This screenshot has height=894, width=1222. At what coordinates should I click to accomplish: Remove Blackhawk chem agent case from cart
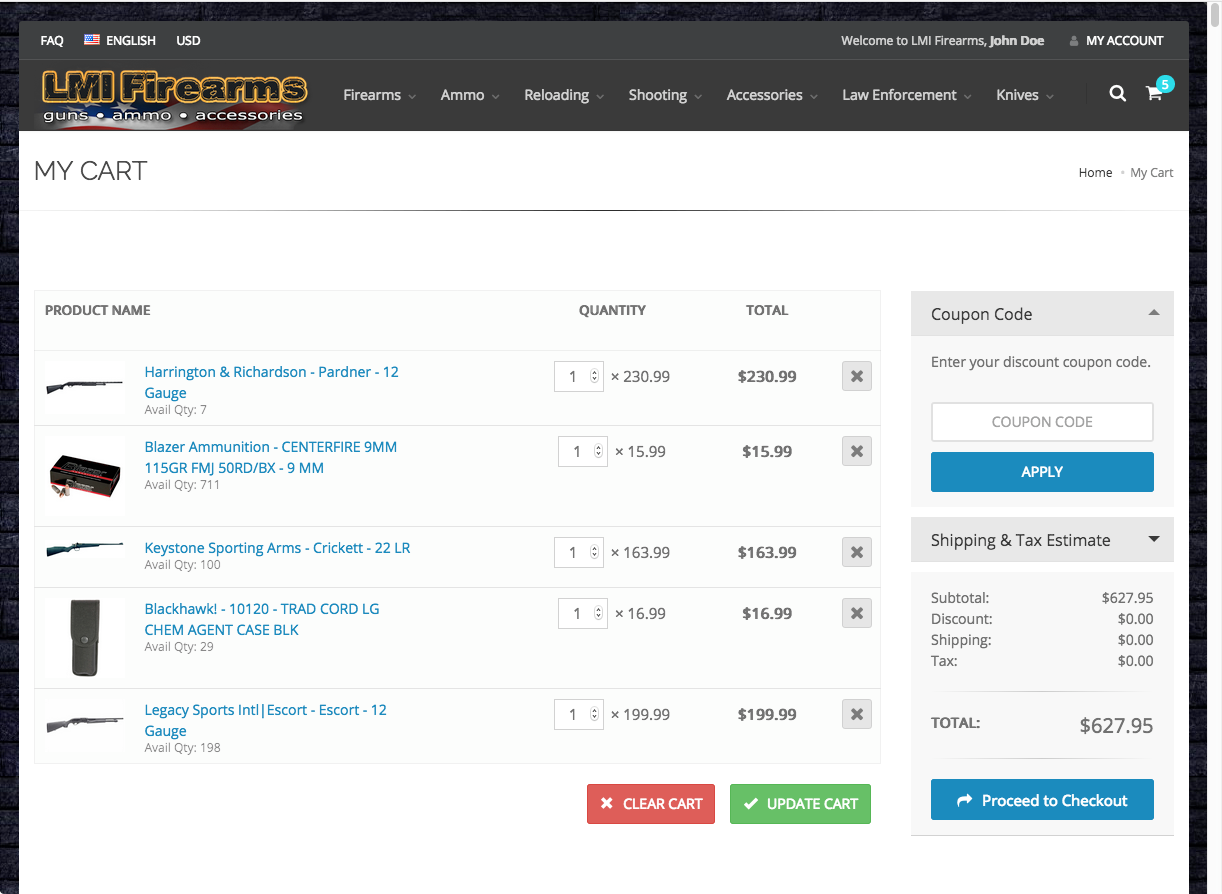(857, 613)
